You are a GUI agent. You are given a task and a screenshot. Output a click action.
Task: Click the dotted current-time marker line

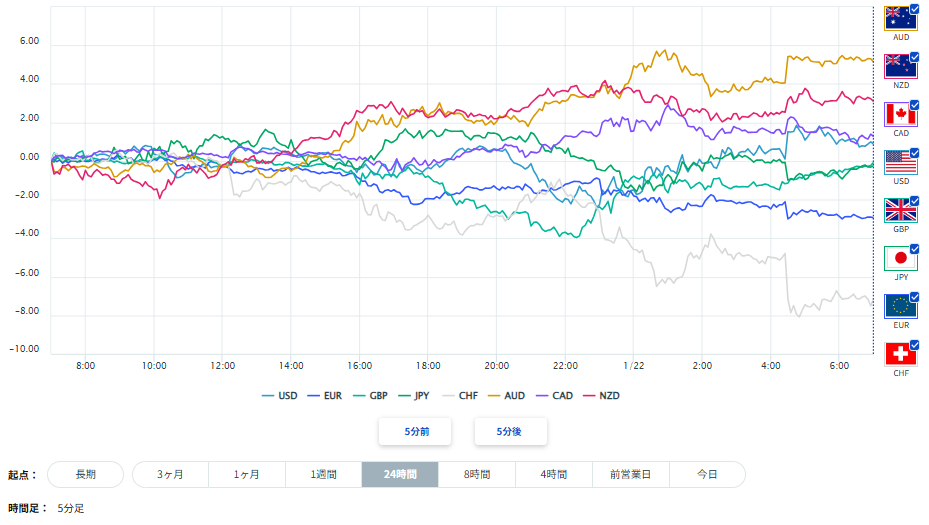coord(873,180)
